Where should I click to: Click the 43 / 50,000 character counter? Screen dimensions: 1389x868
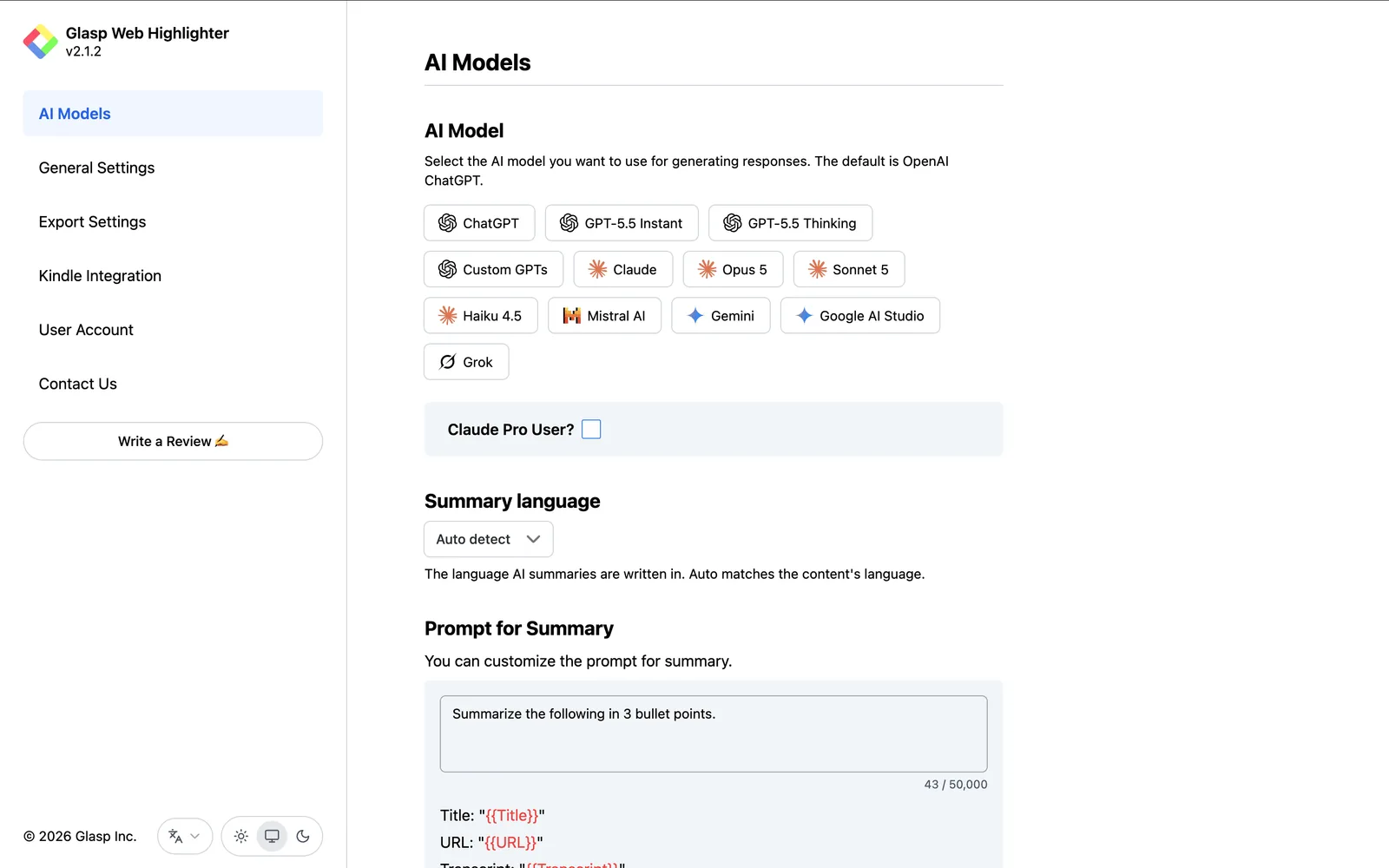(x=956, y=784)
